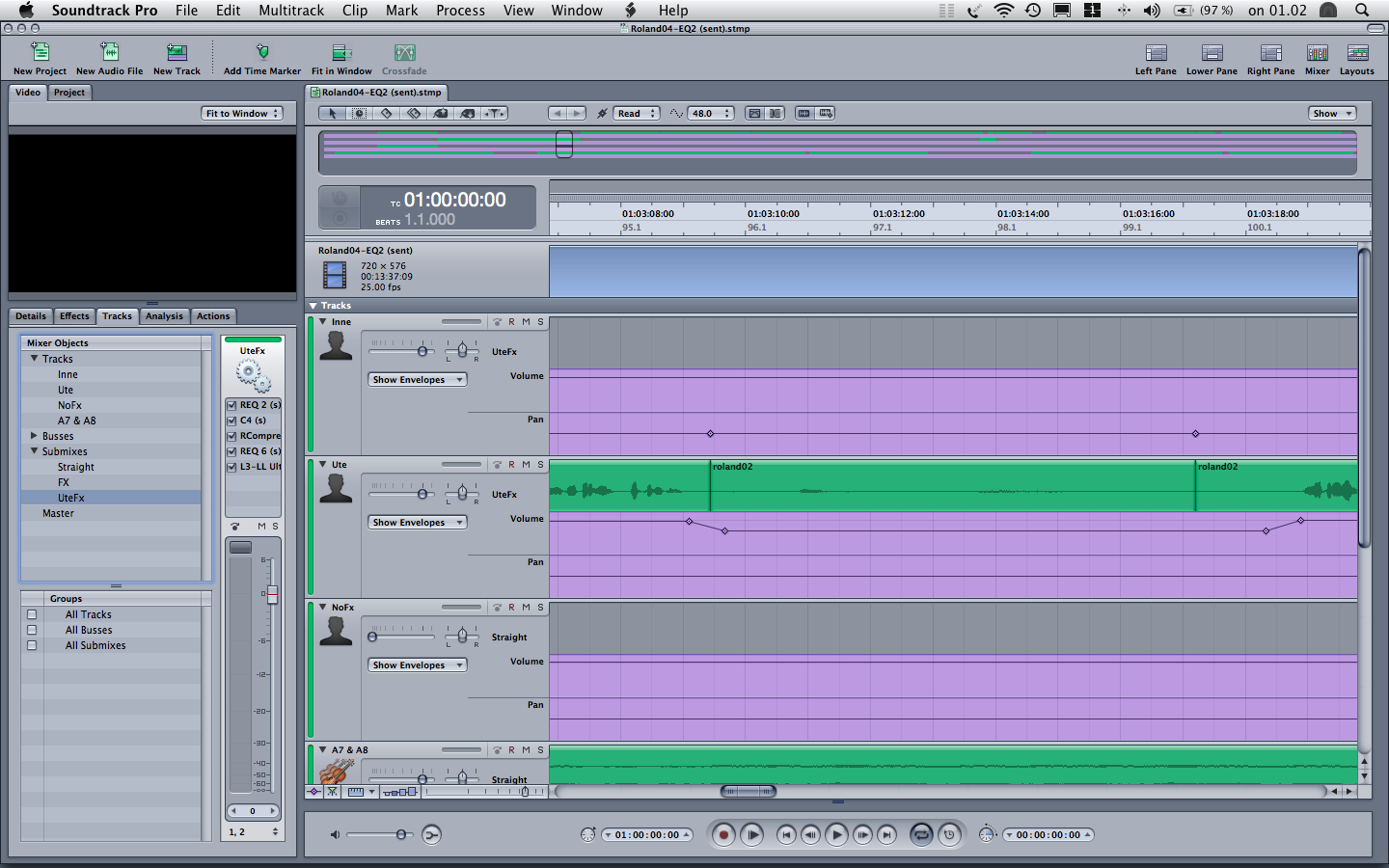The image size is (1389, 868).
Task: Click the Fast Forward transport button
Action: pos(862,835)
